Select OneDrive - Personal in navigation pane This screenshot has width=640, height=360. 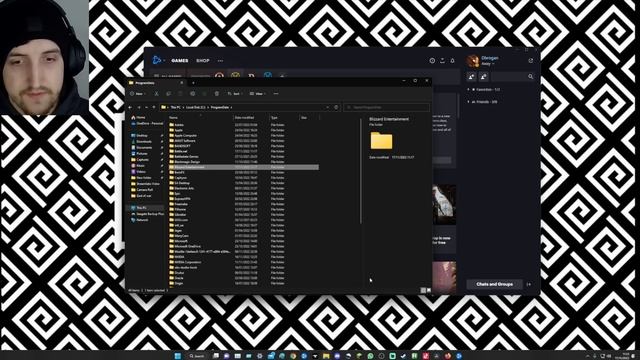click(147, 123)
